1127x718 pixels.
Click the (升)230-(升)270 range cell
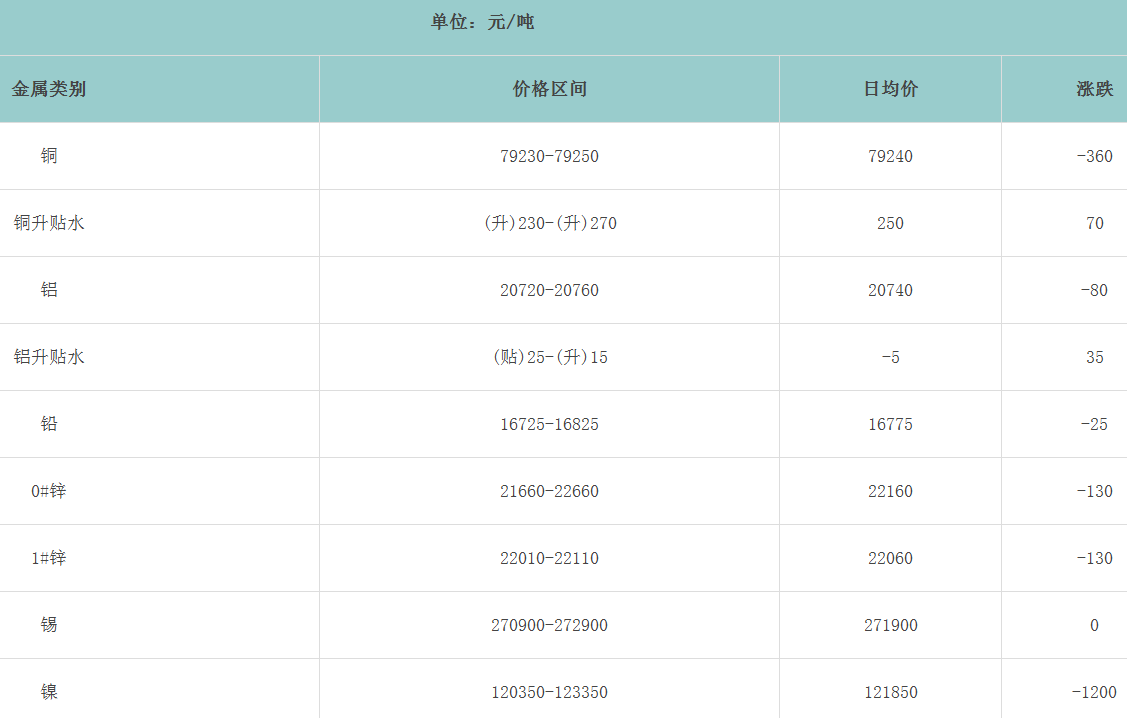click(x=549, y=223)
